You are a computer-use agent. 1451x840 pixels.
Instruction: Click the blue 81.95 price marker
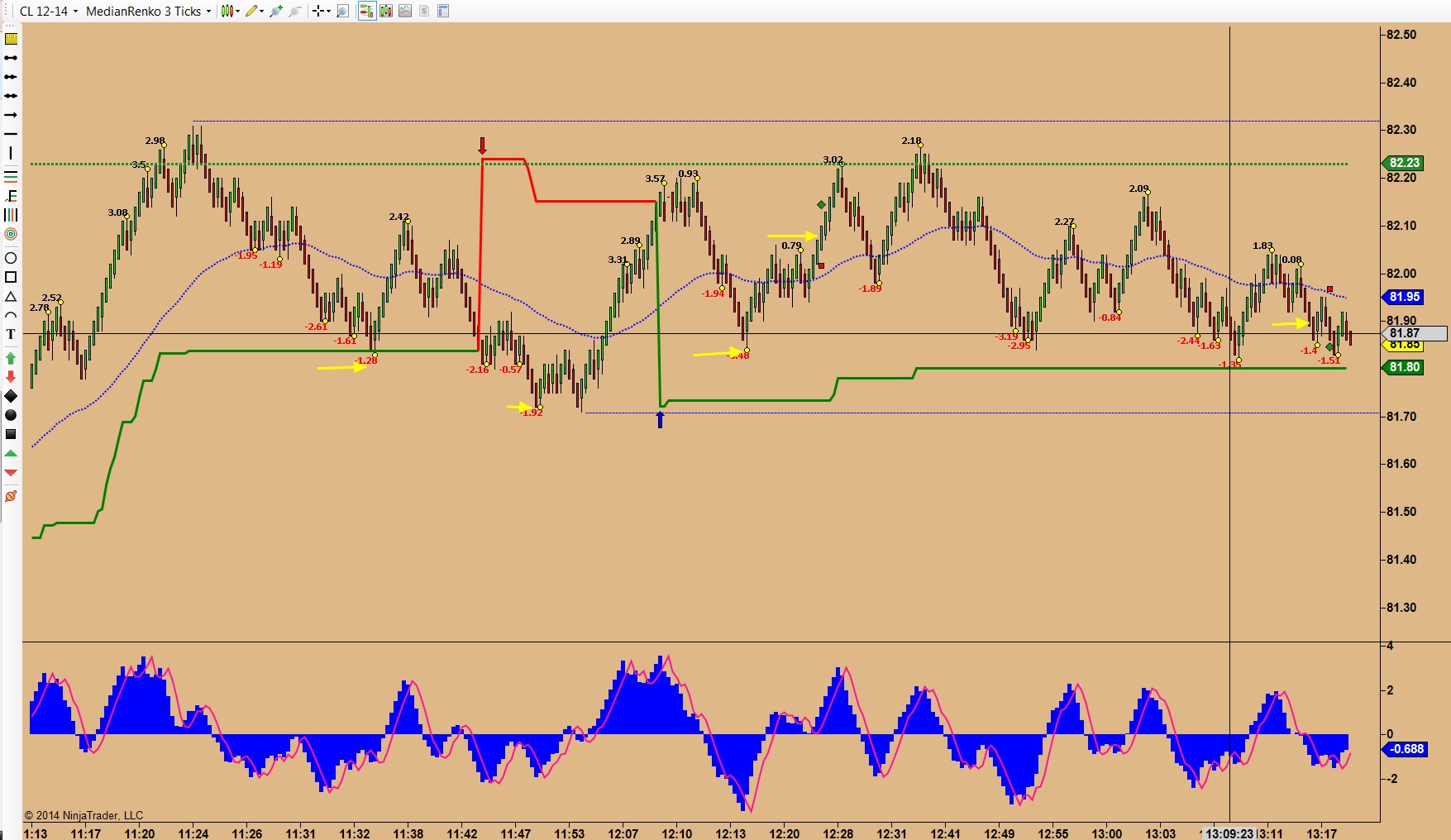click(x=1404, y=297)
